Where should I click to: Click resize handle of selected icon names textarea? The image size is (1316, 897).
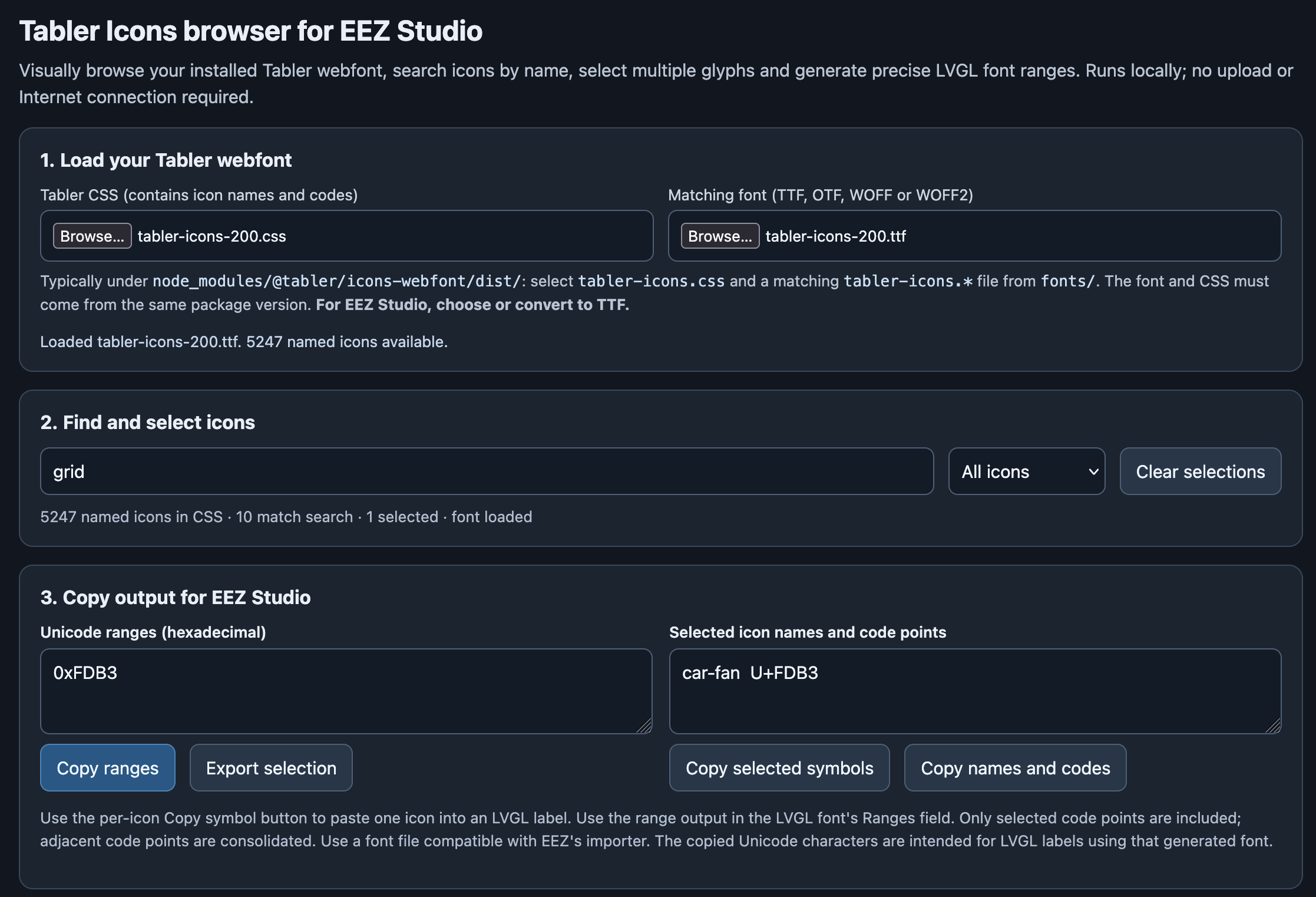[1274, 727]
